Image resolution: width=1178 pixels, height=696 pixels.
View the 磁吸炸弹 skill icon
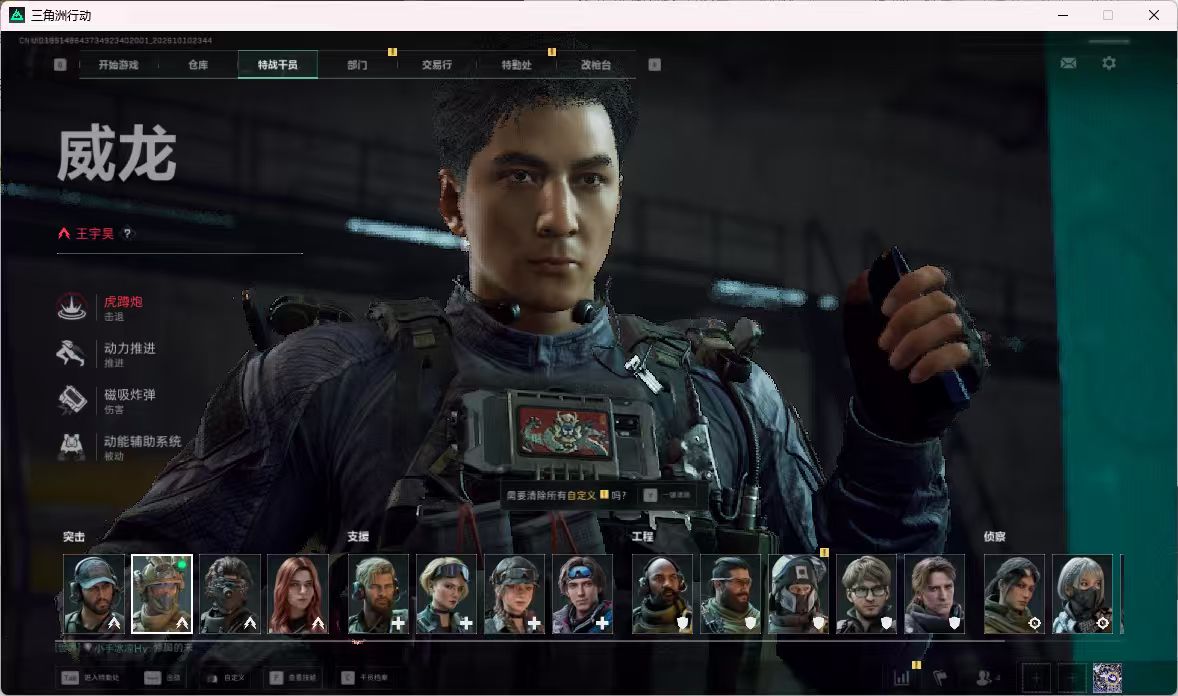(x=72, y=400)
